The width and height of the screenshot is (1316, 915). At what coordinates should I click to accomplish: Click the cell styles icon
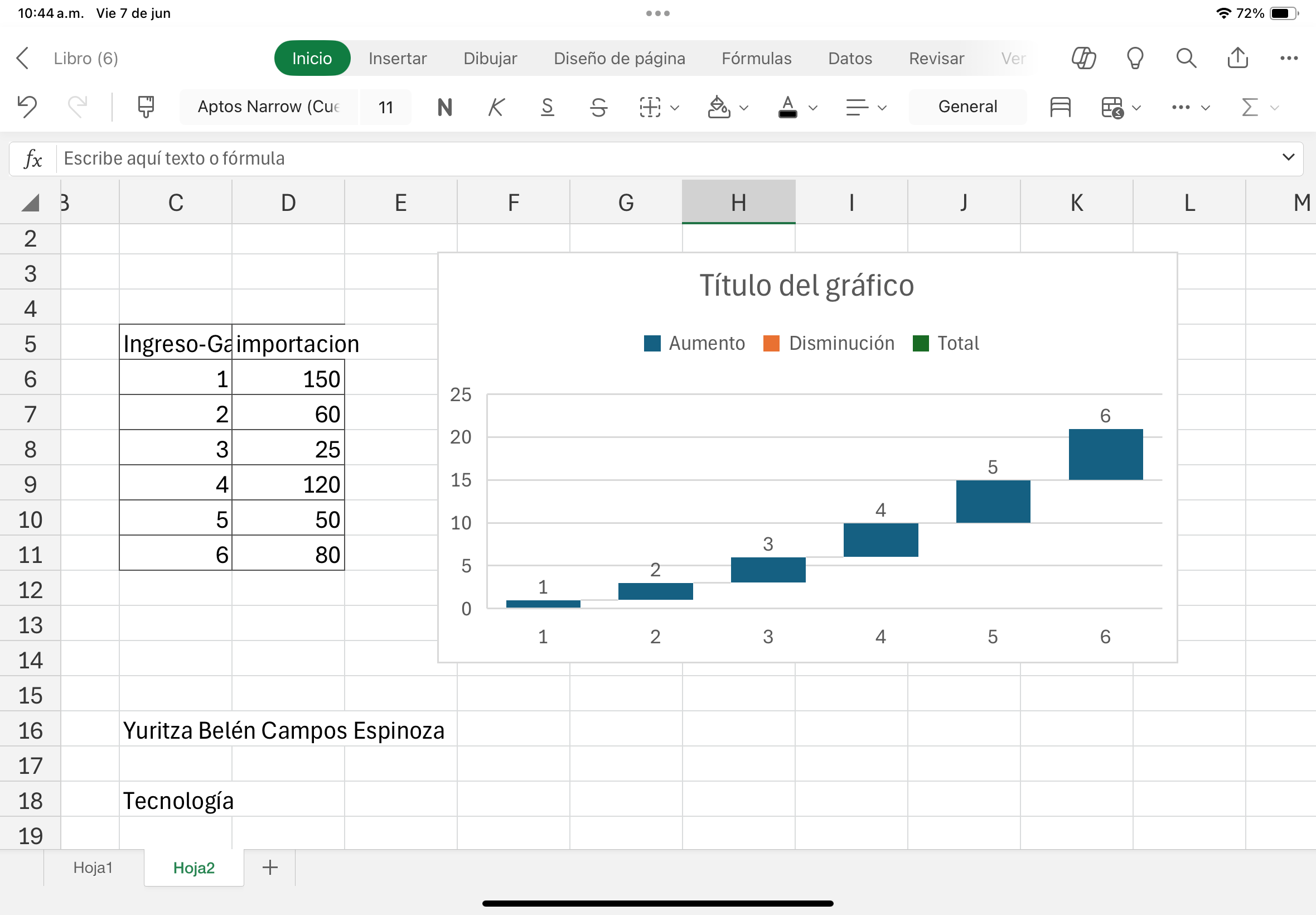pos(1060,107)
